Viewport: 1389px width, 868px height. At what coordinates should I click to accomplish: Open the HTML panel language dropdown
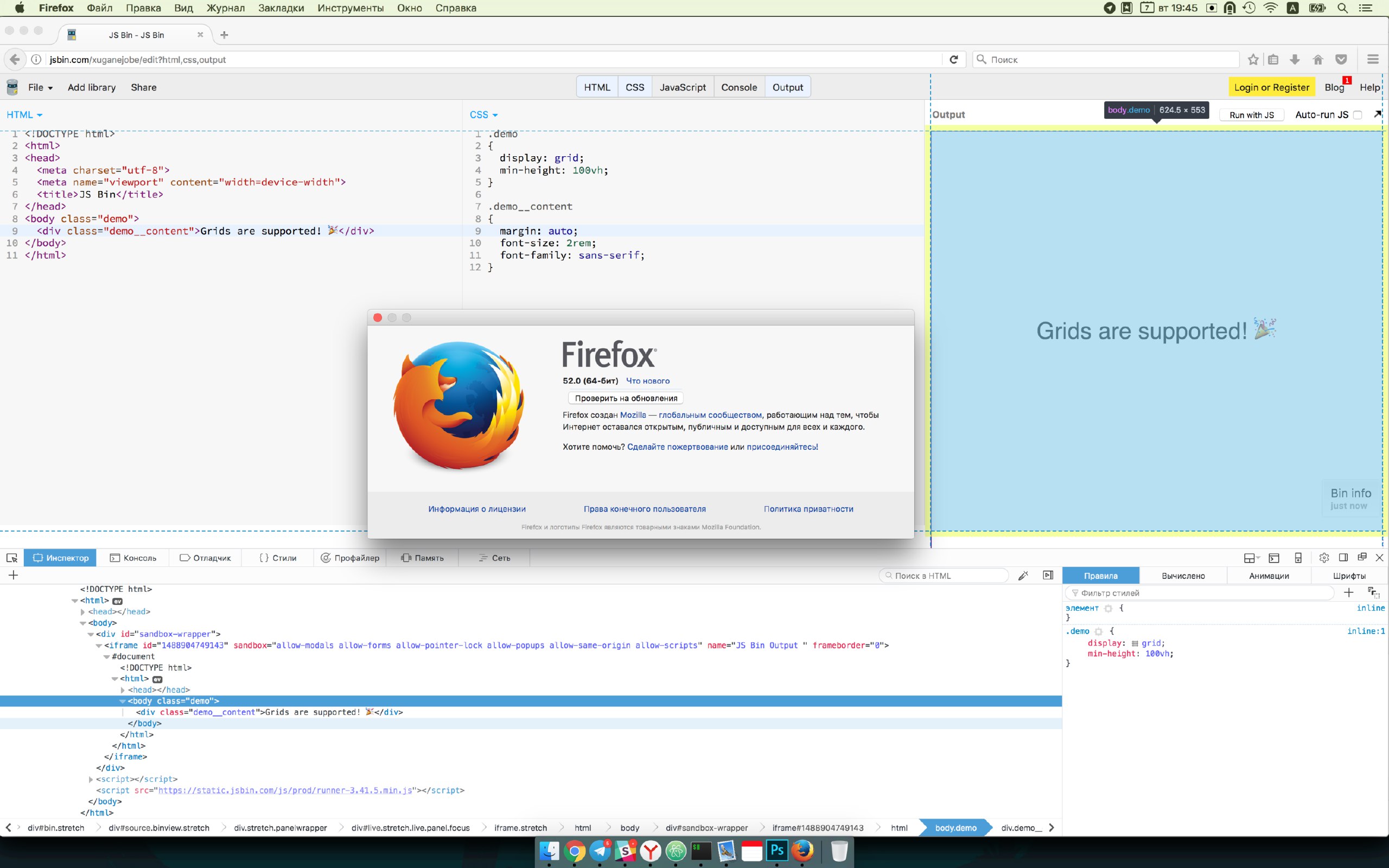pyautogui.click(x=24, y=115)
